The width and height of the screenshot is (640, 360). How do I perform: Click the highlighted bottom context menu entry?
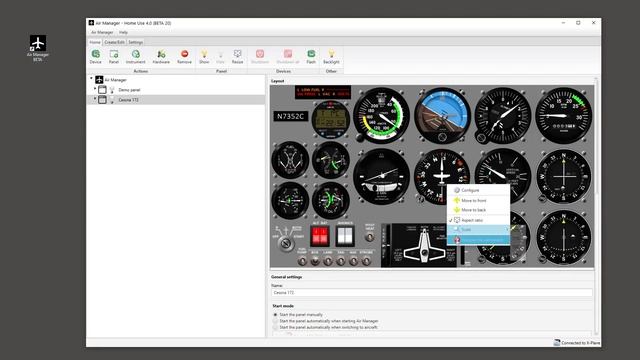point(478,240)
